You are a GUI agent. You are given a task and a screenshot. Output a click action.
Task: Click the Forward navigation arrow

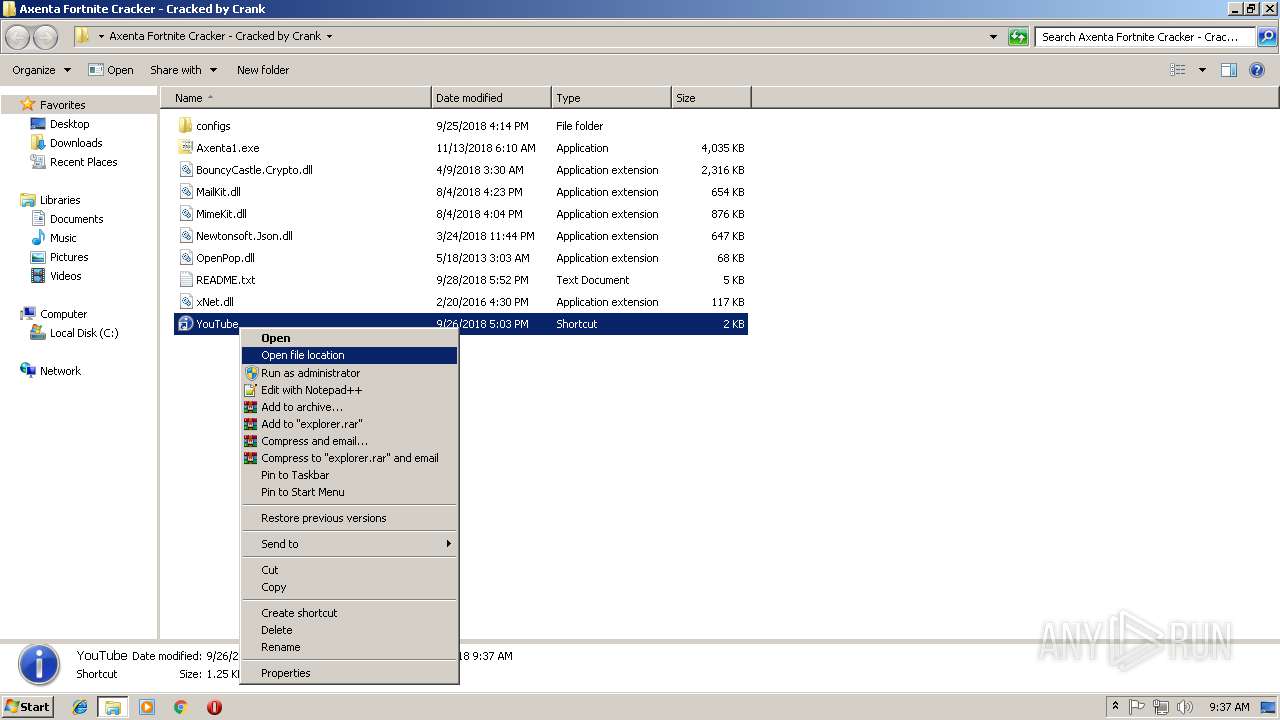[x=45, y=37]
